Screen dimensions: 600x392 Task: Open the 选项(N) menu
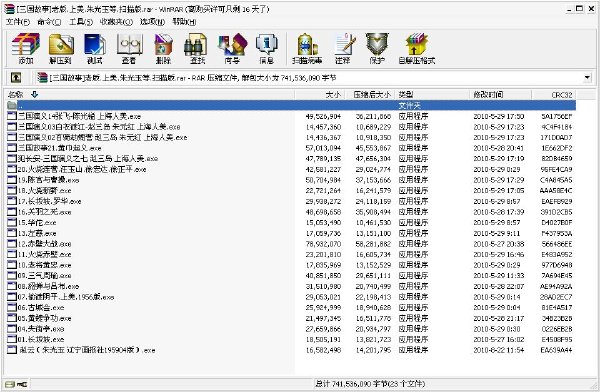152,22
